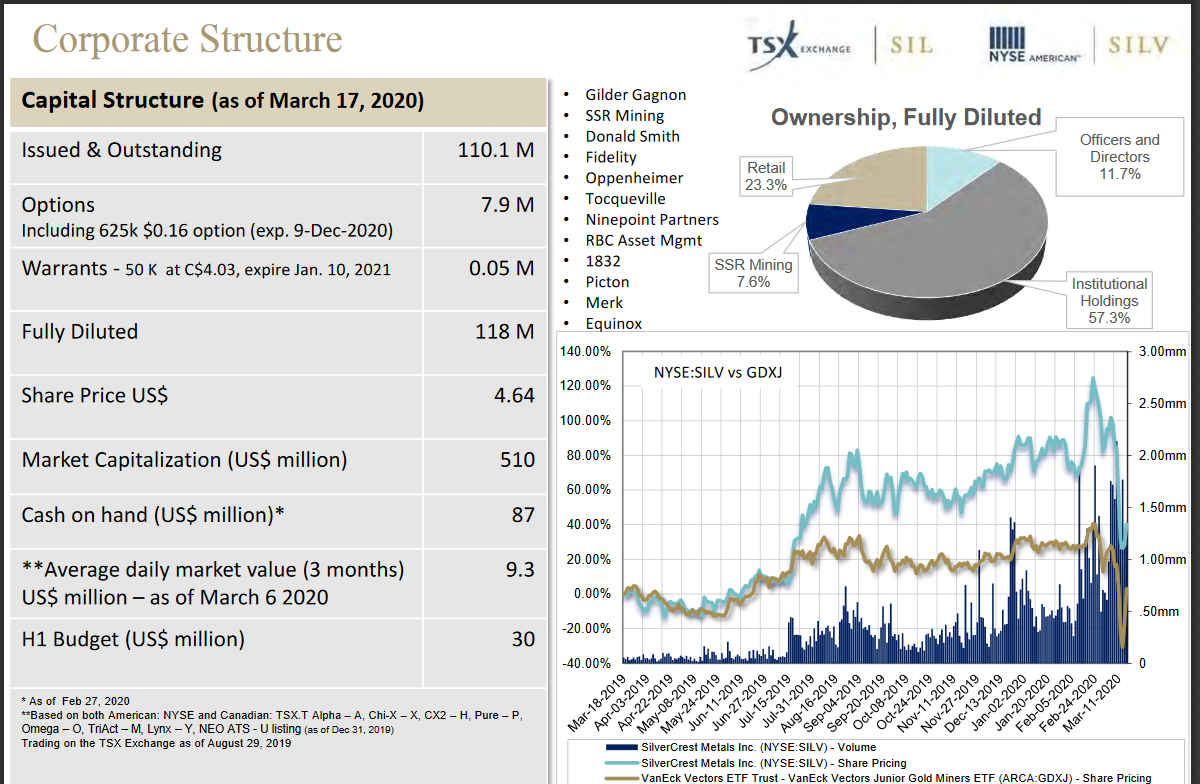Select the SILV ticker symbol
1200x784 pixels.
point(1138,46)
